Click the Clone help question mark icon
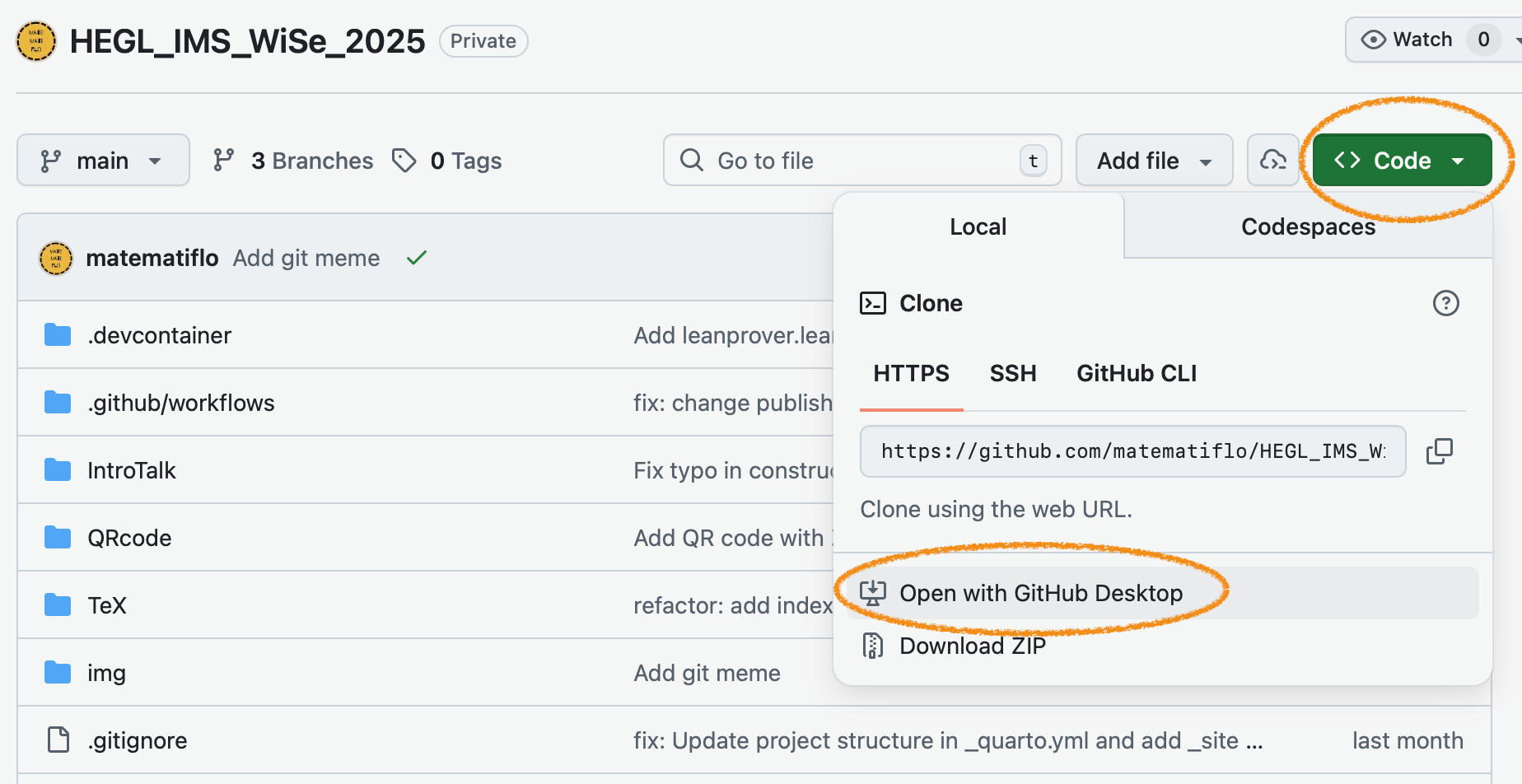Image resolution: width=1522 pixels, height=784 pixels. [x=1445, y=303]
